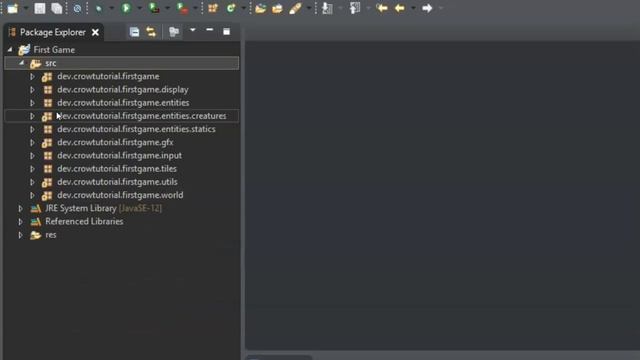The width and height of the screenshot is (640, 360).
Task: Expand the firstgame.input package arrow
Action: [32, 156]
